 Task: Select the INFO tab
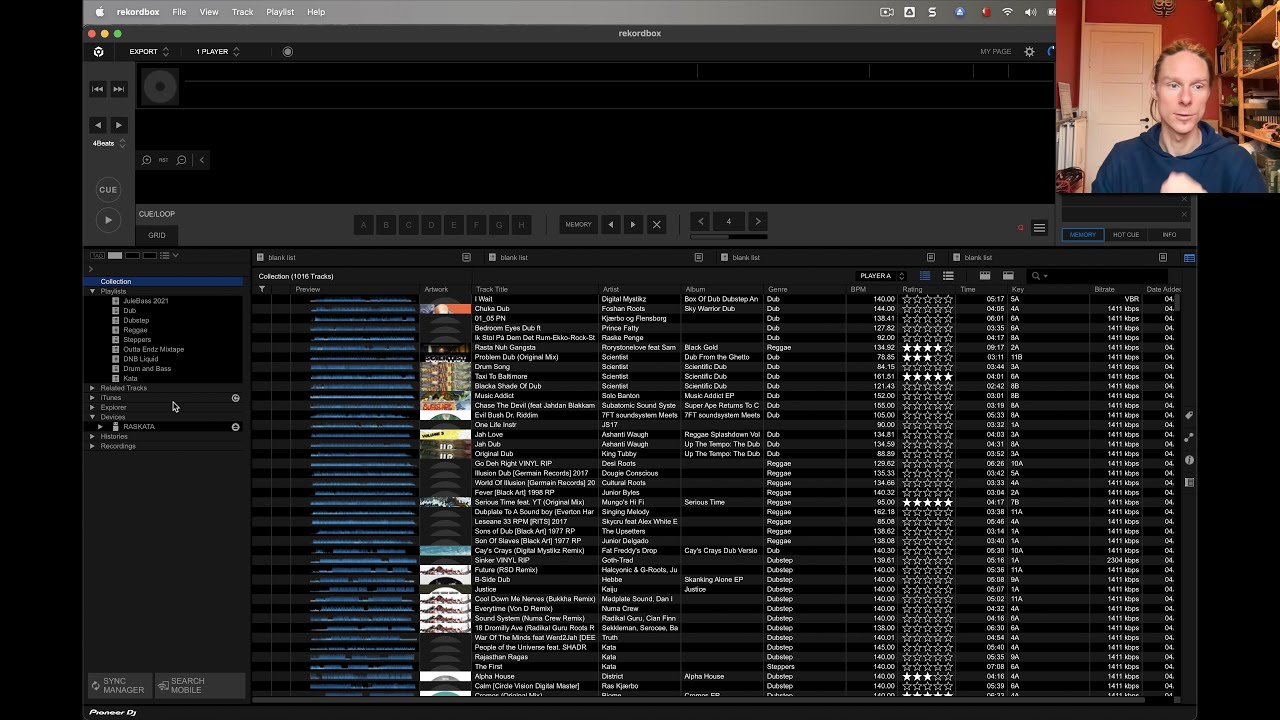1169,235
